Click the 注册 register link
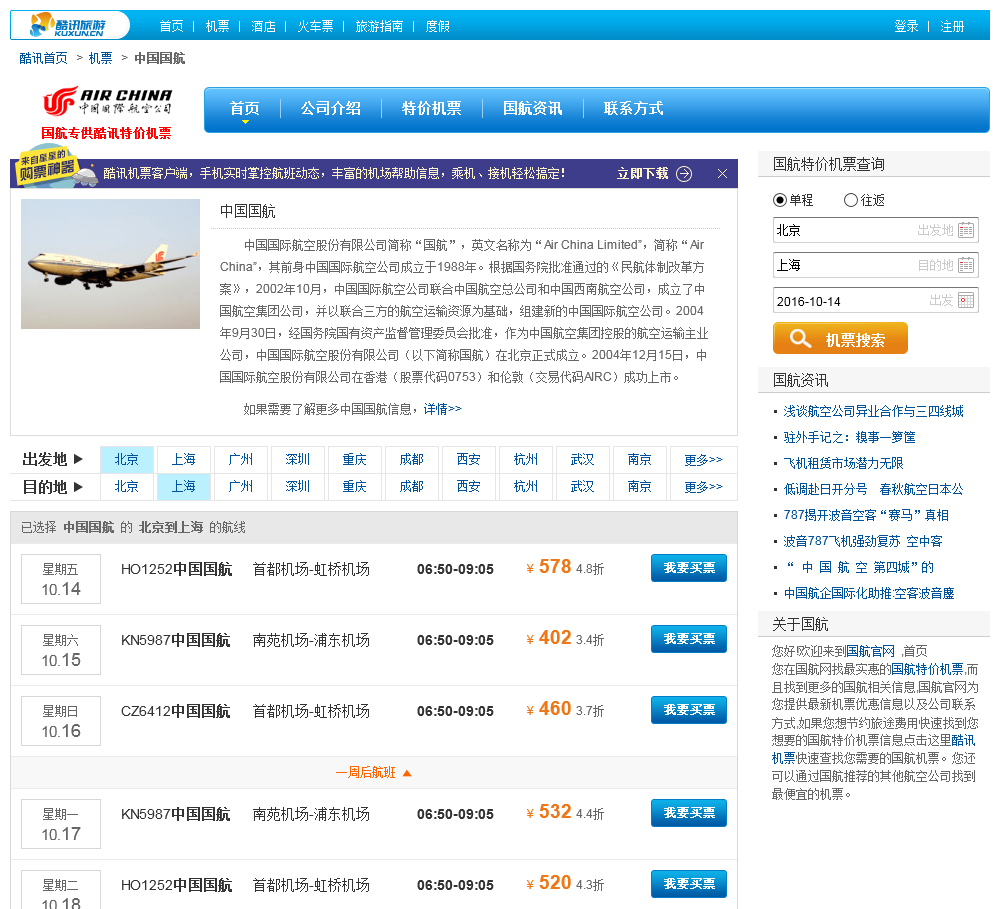Image resolution: width=1000 pixels, height=909 pixels. pos(952,26)
